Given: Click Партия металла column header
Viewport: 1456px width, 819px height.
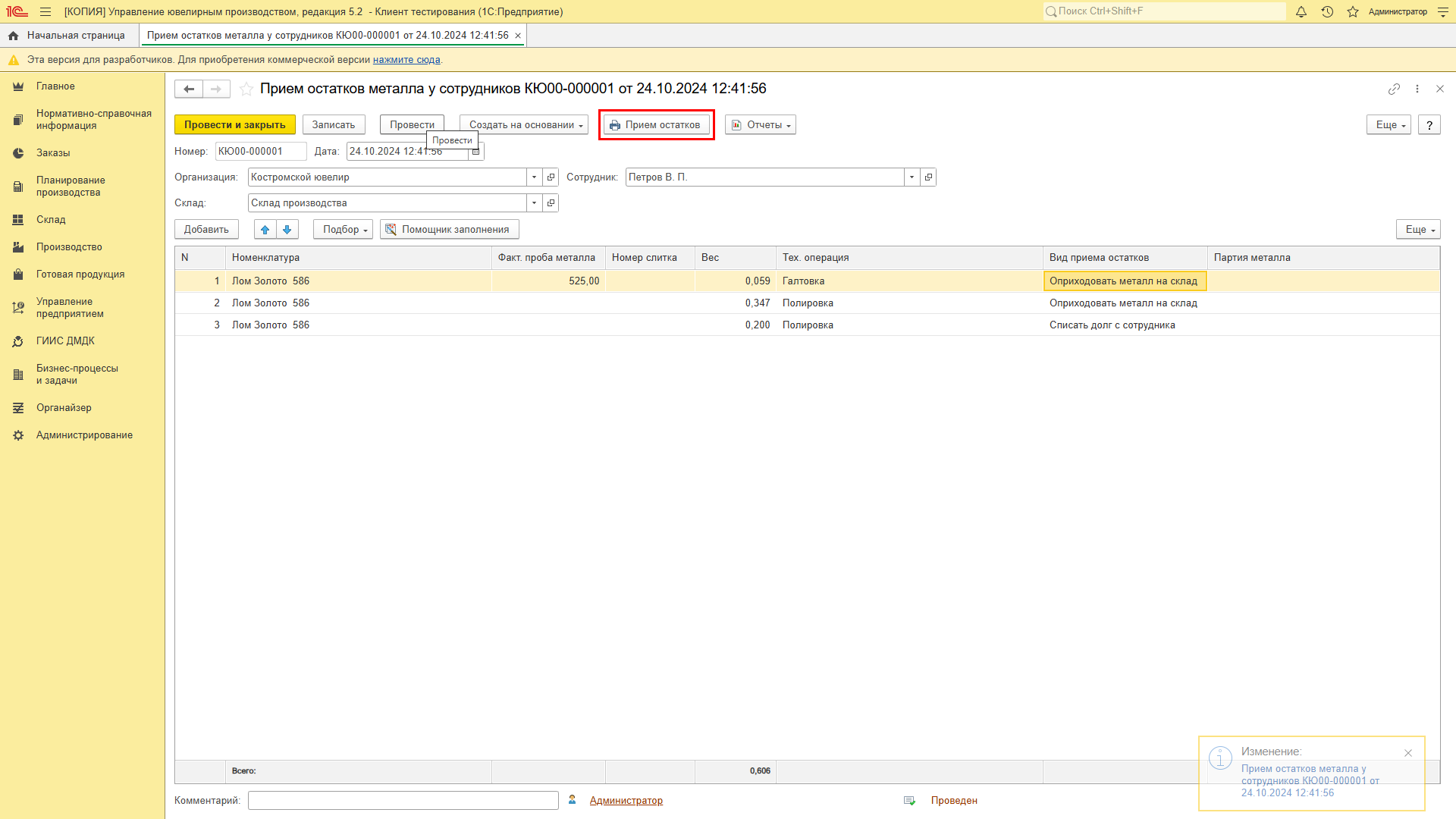Looking at the screenshot, I should [1323, 258].
